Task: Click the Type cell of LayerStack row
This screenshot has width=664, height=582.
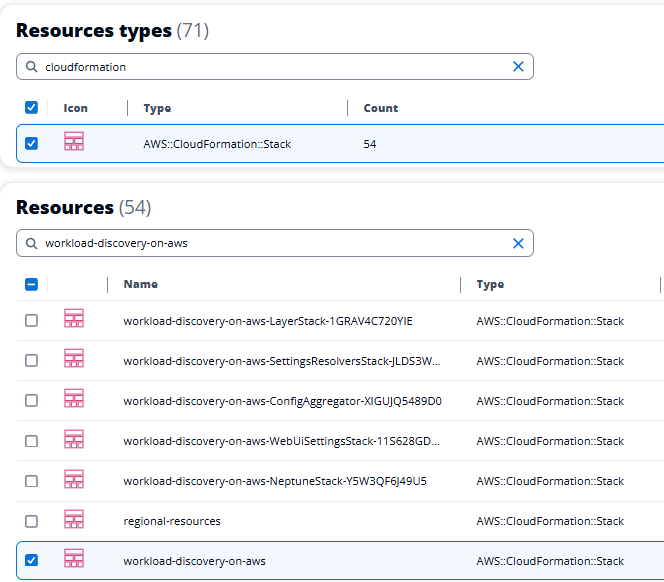Action: (x=550, y=321)
